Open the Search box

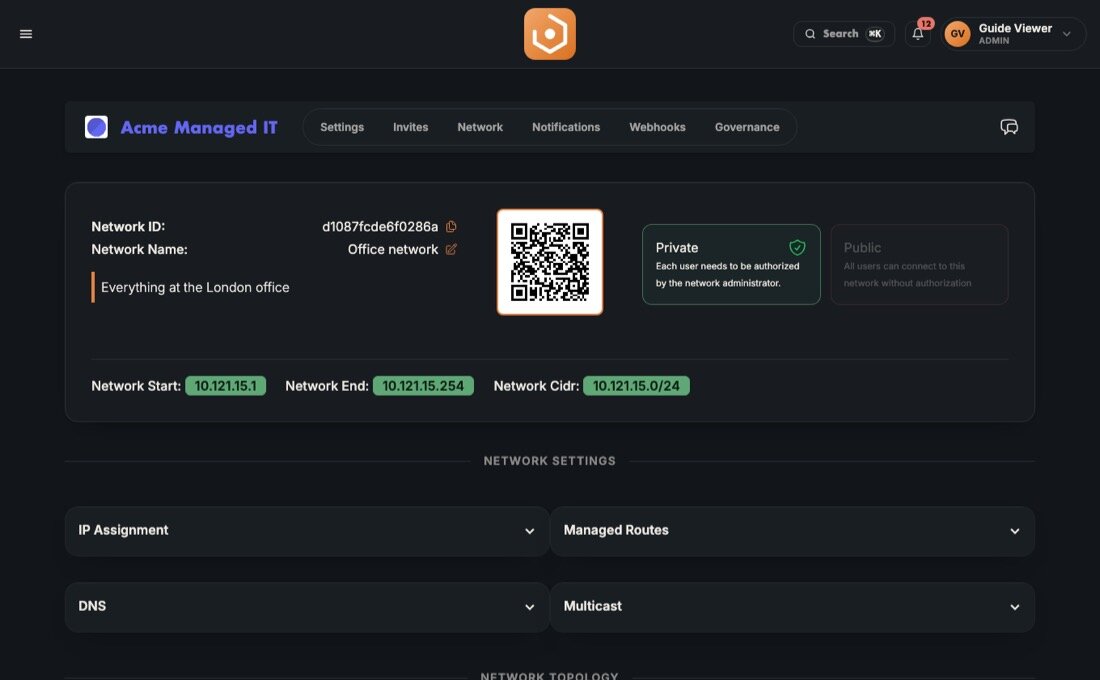click(x=843, y=34)
